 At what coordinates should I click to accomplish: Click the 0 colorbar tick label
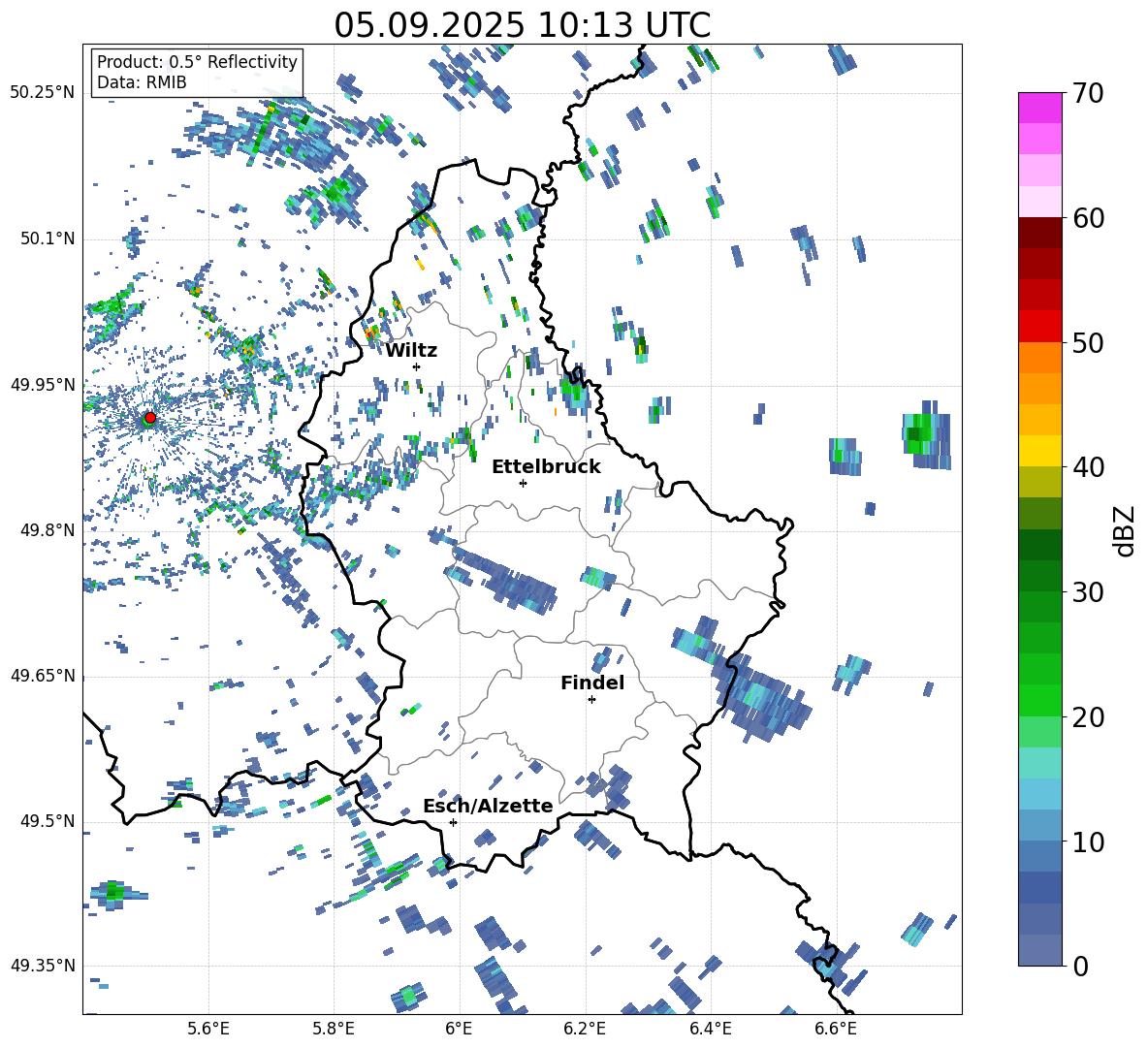click(x=1080, y=966)
